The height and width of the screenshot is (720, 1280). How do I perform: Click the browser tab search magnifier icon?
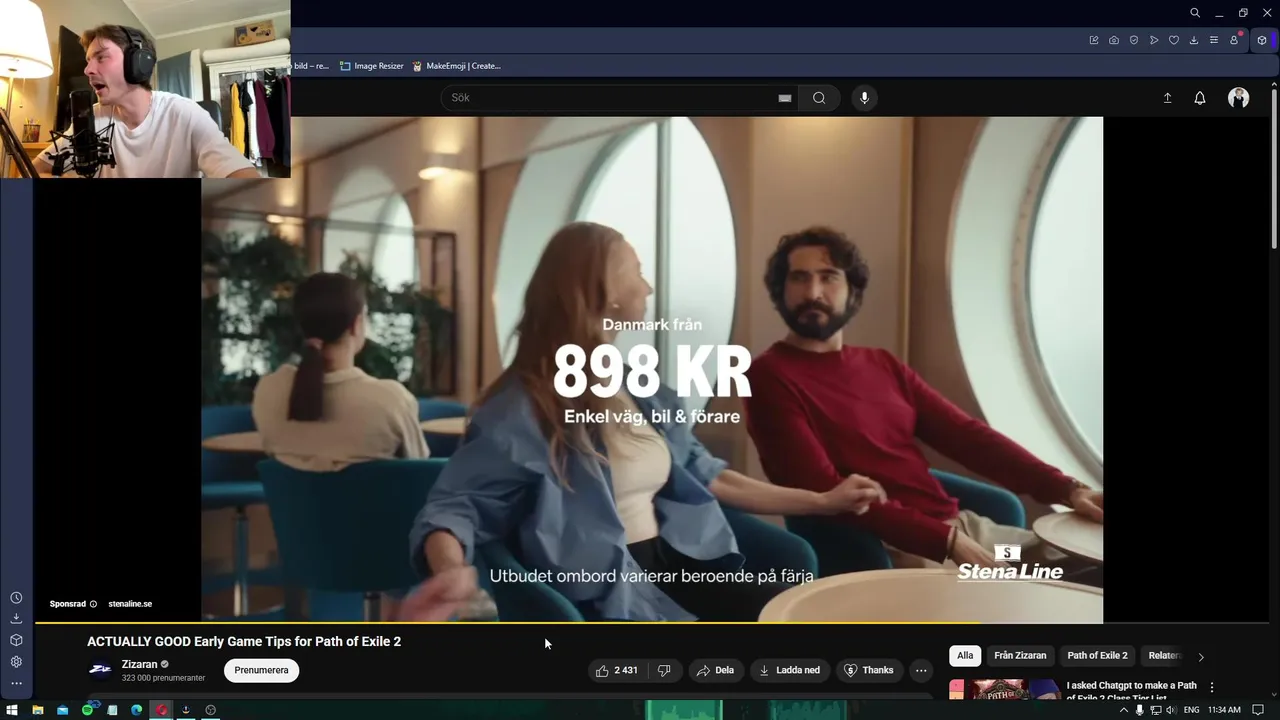[x=1195, y=13]
